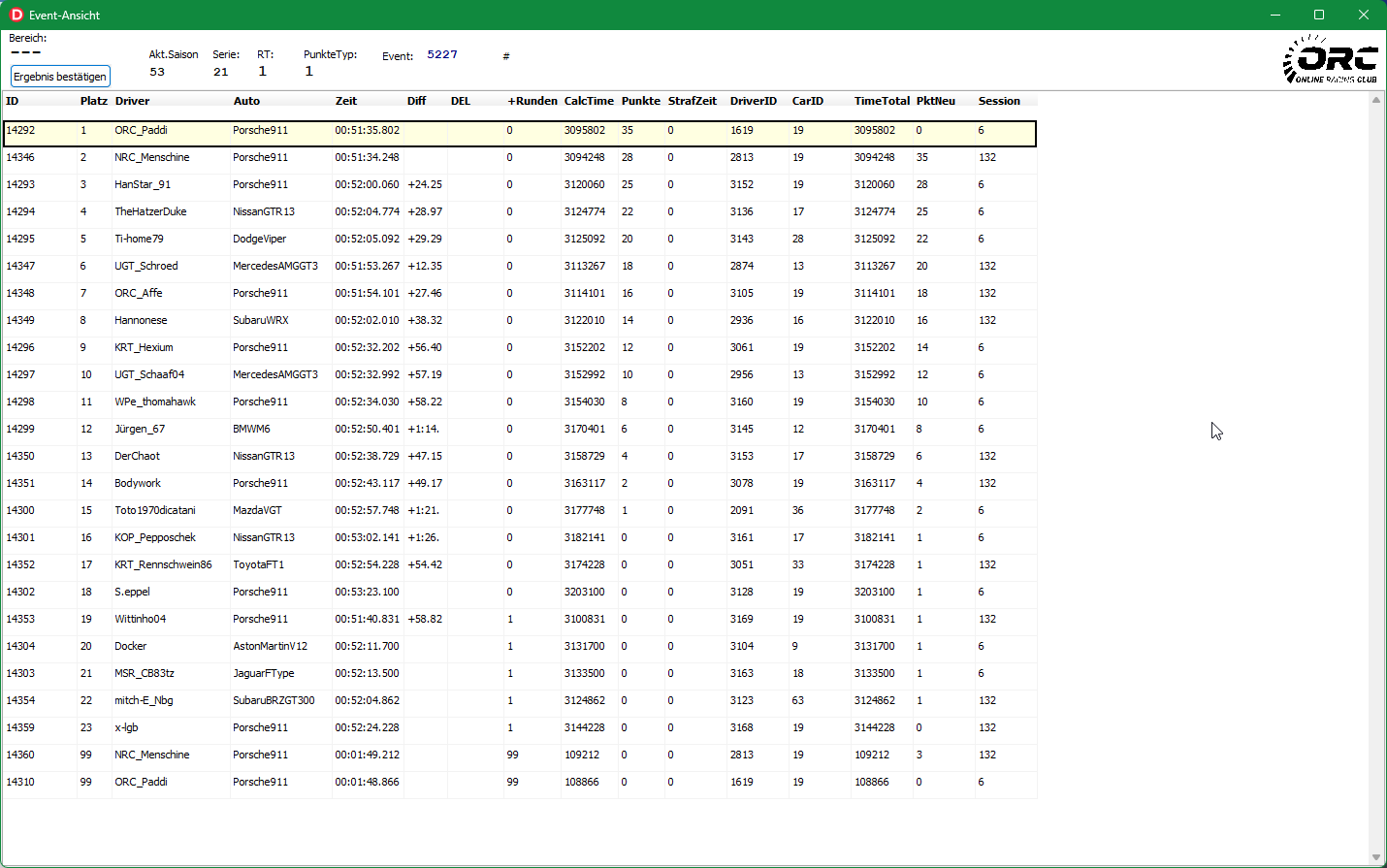Click the TimeTotal column header
The height and width of the screenshot is (868, 1387).
point(882,101)
